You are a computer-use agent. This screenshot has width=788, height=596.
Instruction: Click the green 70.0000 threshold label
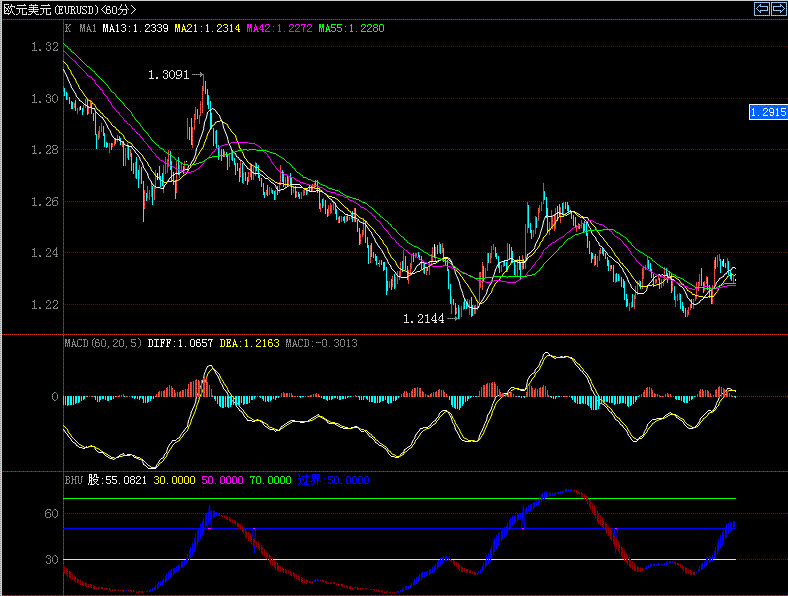tap(271, 480)
